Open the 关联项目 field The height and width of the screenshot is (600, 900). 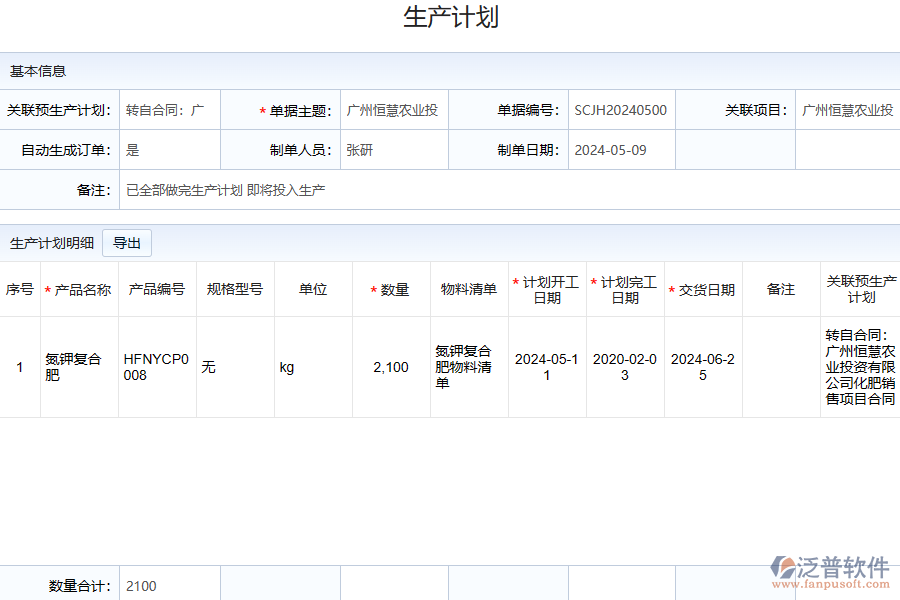848,110
